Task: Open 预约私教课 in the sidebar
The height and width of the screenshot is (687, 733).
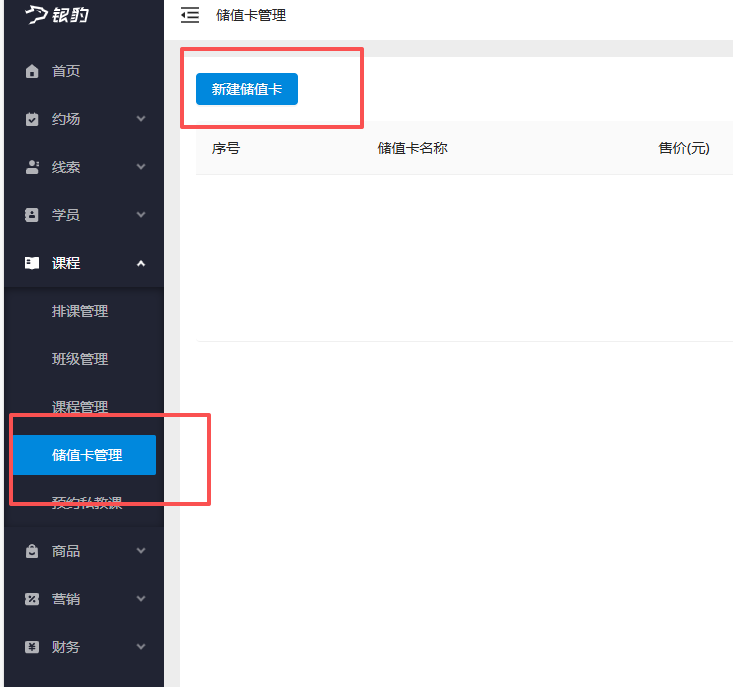Action: [87, 503]
